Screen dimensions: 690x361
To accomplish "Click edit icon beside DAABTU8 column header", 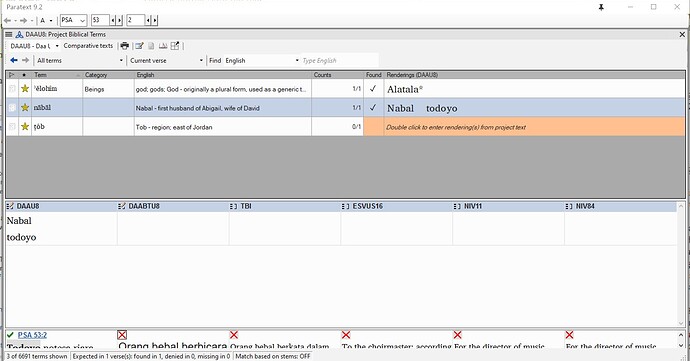I will click(x=122, y=206).
